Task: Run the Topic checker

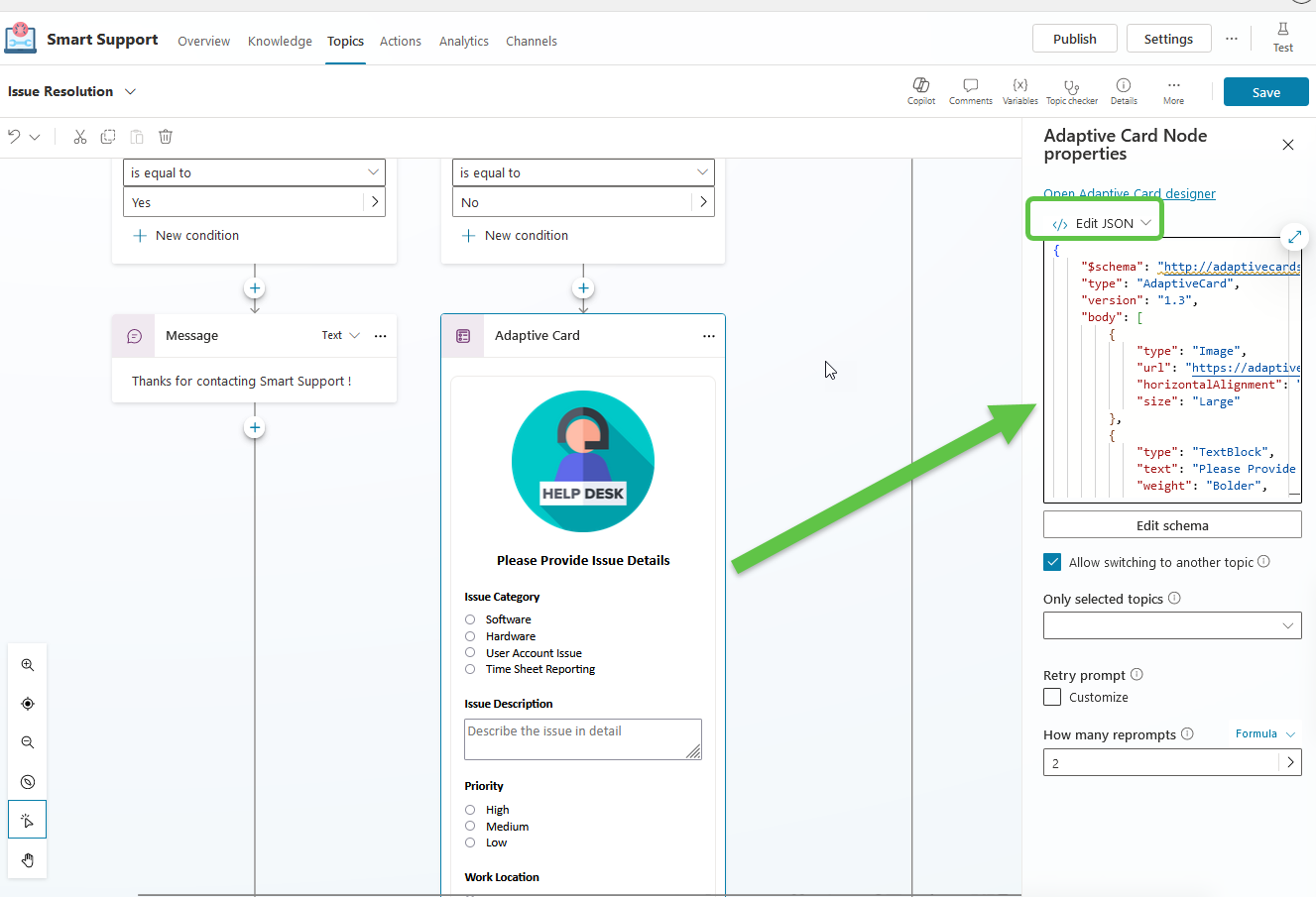Action: tap(1071, 90)
